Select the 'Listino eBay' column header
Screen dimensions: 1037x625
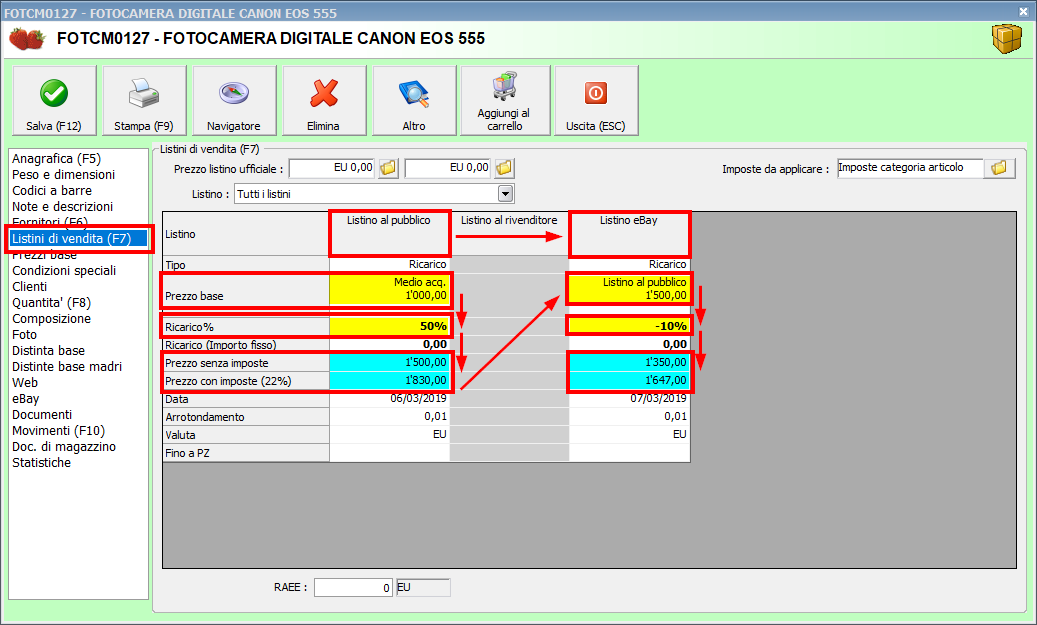tap(629, 233)
